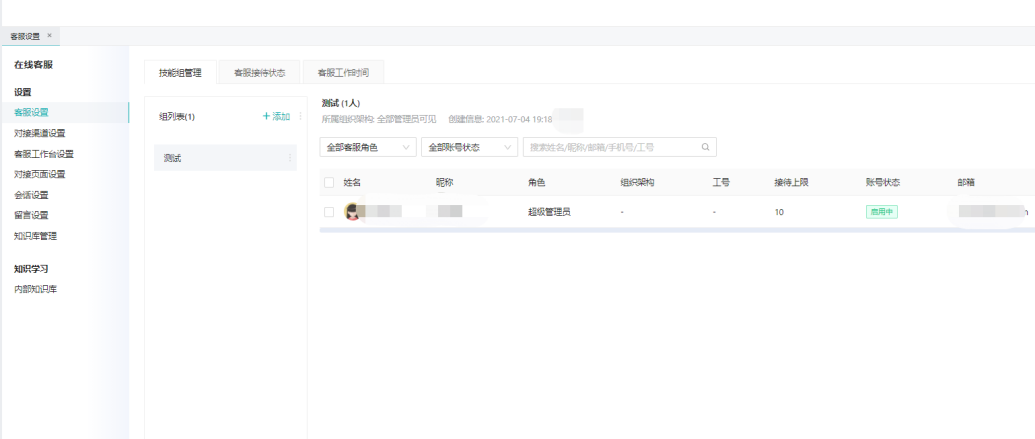Open the 测试 group row menu
Image resolution: width=1035 pixels, height=439 pixels.
[289, 158]
